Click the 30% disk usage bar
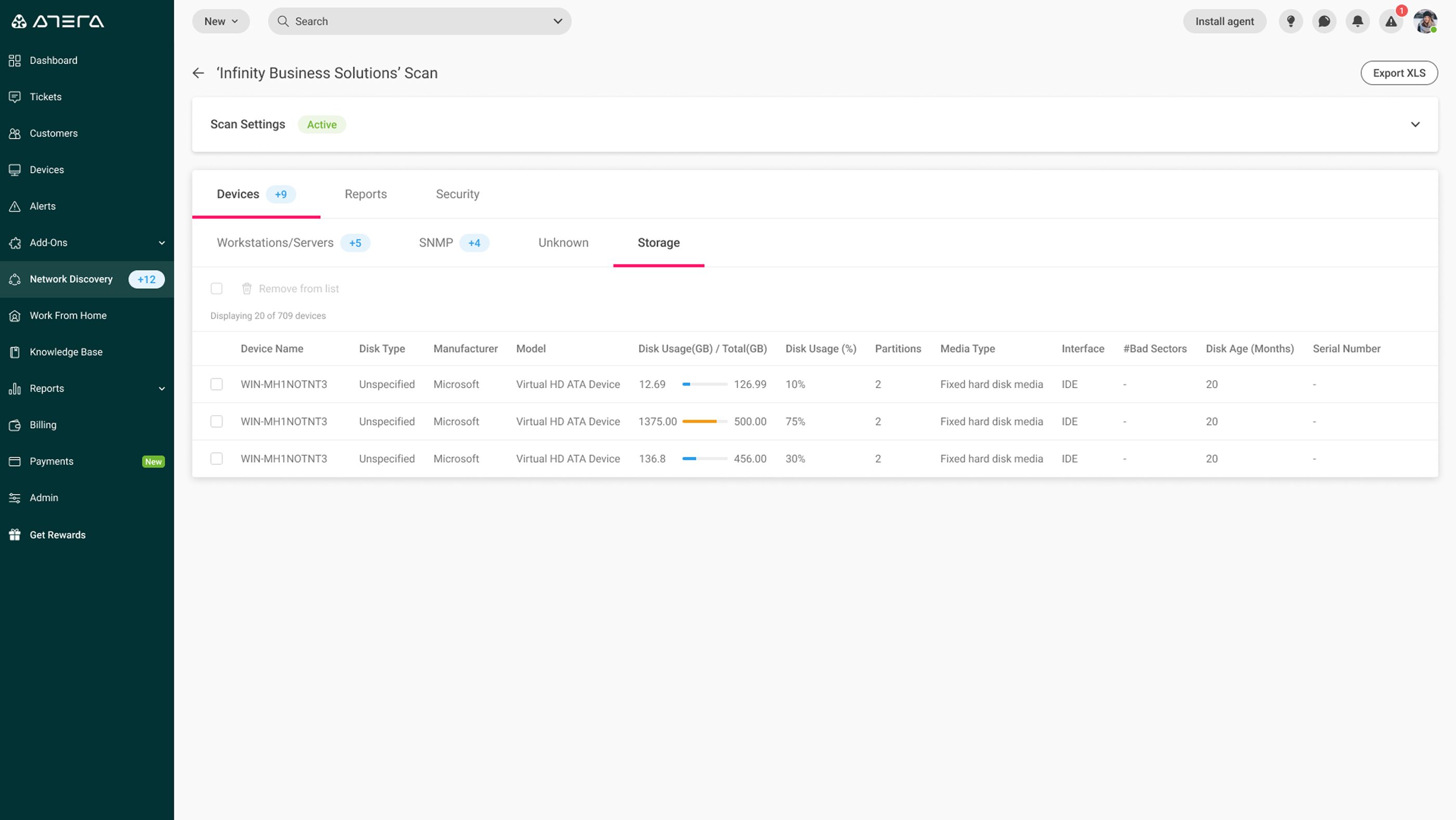Image resolution: width=1456 pixels, height=820 pixels. [x=704, y=458]
